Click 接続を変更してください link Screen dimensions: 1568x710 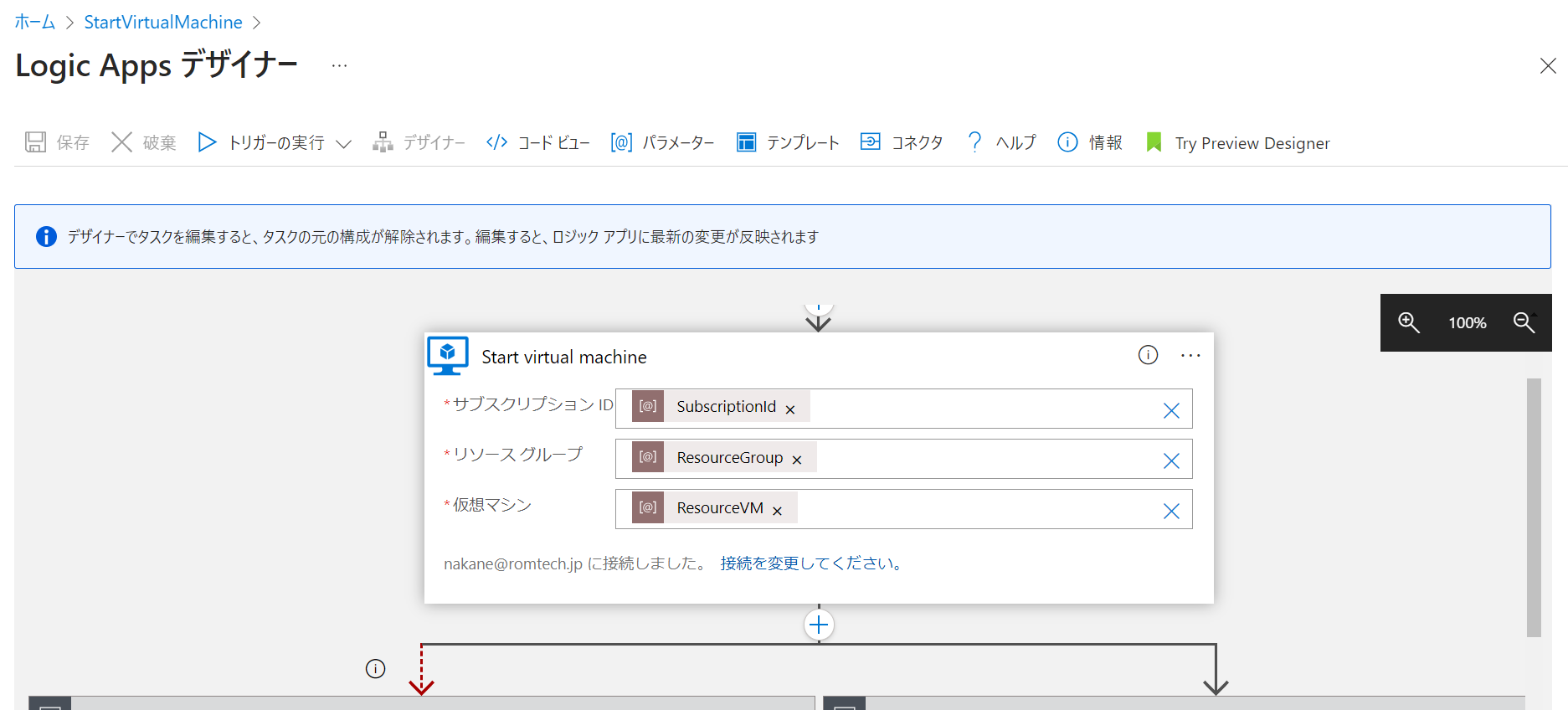point(813,563)
